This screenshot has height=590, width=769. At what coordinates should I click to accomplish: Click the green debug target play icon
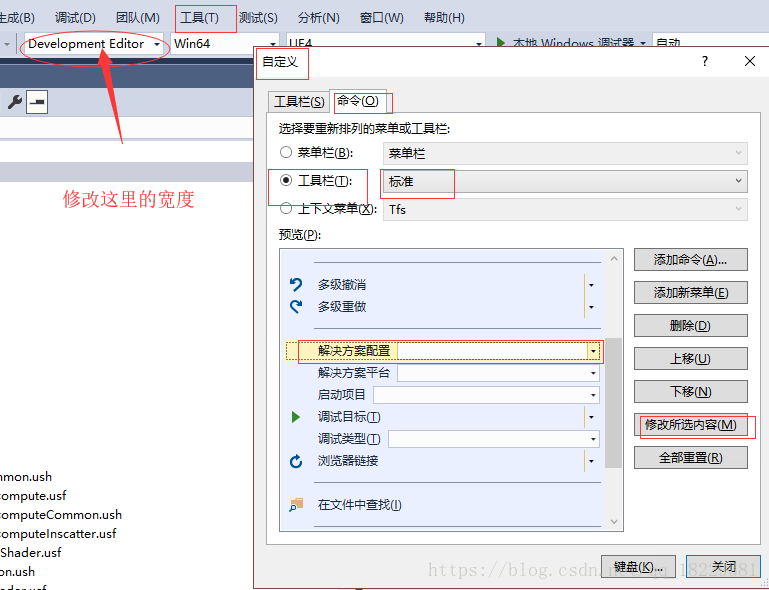pyautogui.click(x=296, y=417)
